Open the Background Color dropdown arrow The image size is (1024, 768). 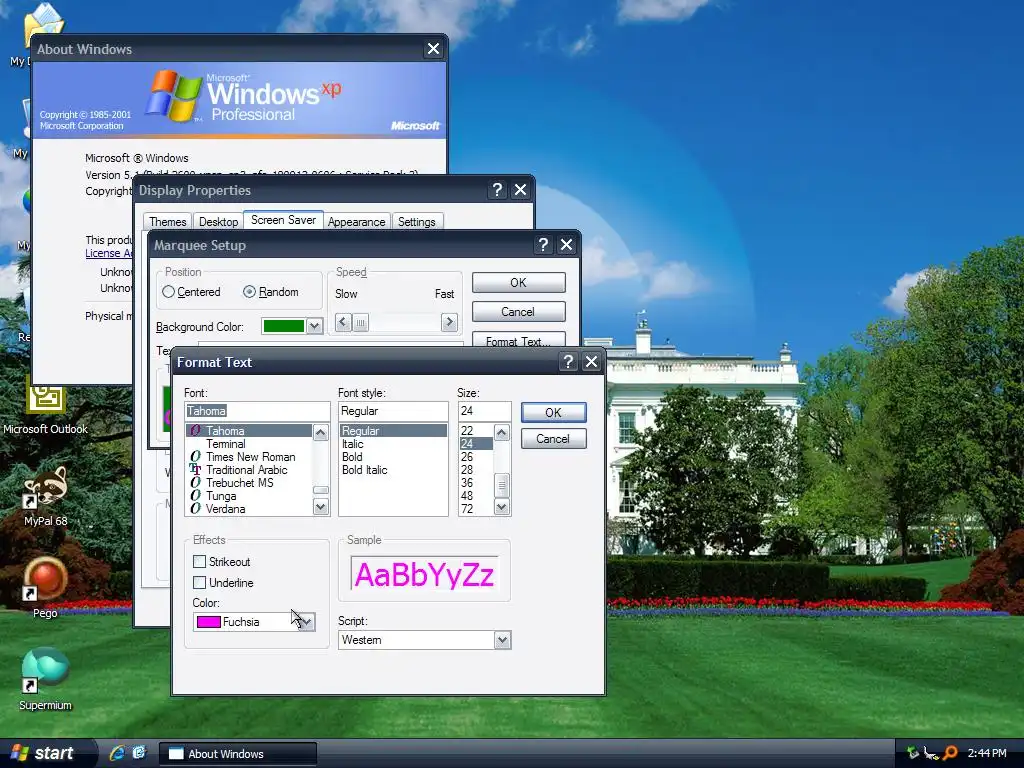(x=315, y=326)
